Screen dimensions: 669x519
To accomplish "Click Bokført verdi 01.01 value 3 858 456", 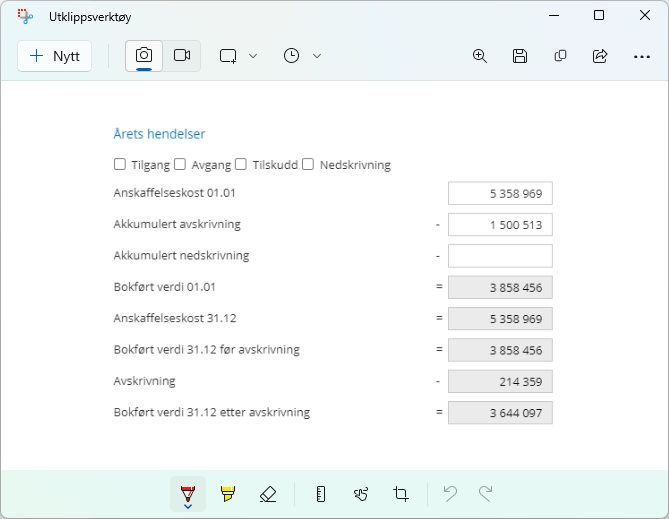I will pyautogui.click(x=500, y=287).
